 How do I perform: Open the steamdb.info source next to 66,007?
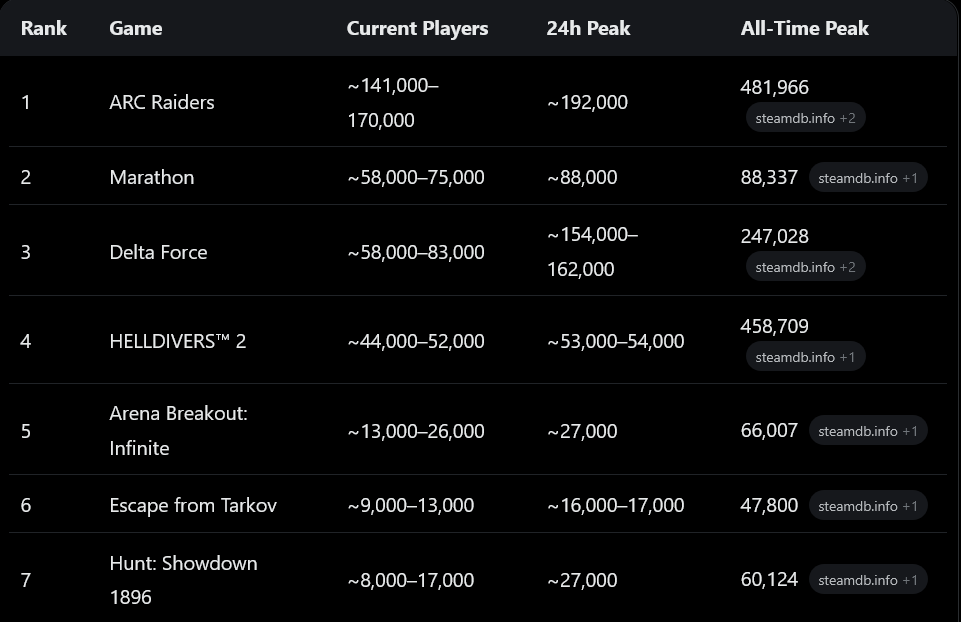pyautogui.click(x=867, y=431)
